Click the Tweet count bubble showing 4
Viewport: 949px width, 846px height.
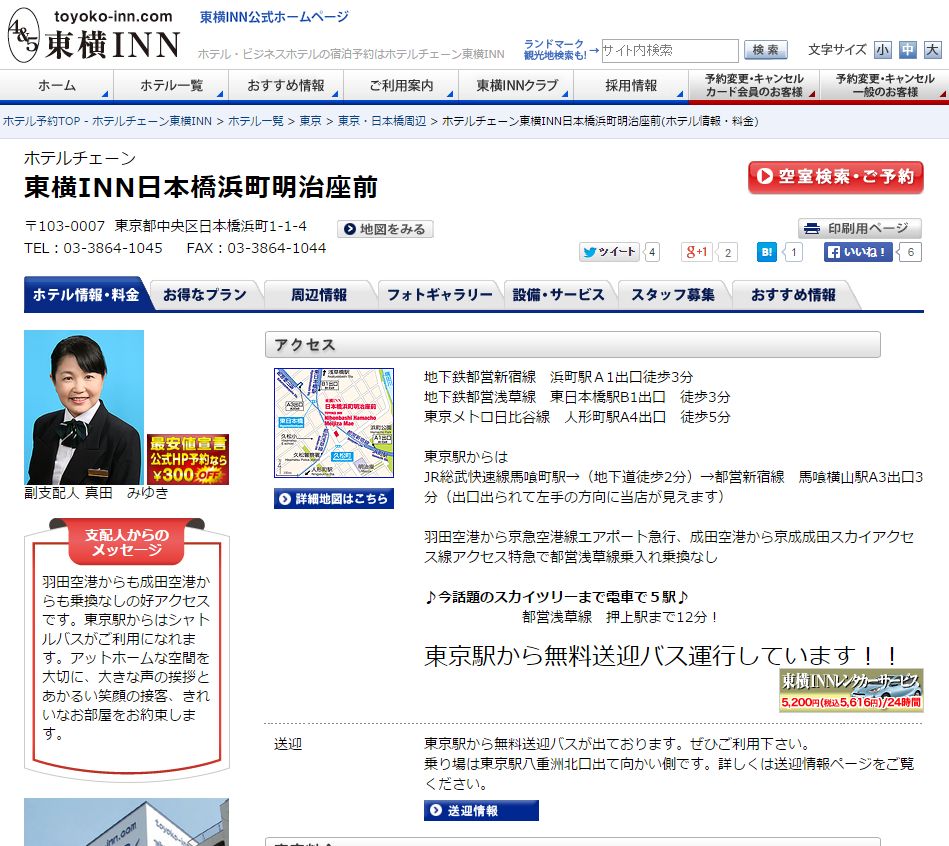tap(652, 252)
